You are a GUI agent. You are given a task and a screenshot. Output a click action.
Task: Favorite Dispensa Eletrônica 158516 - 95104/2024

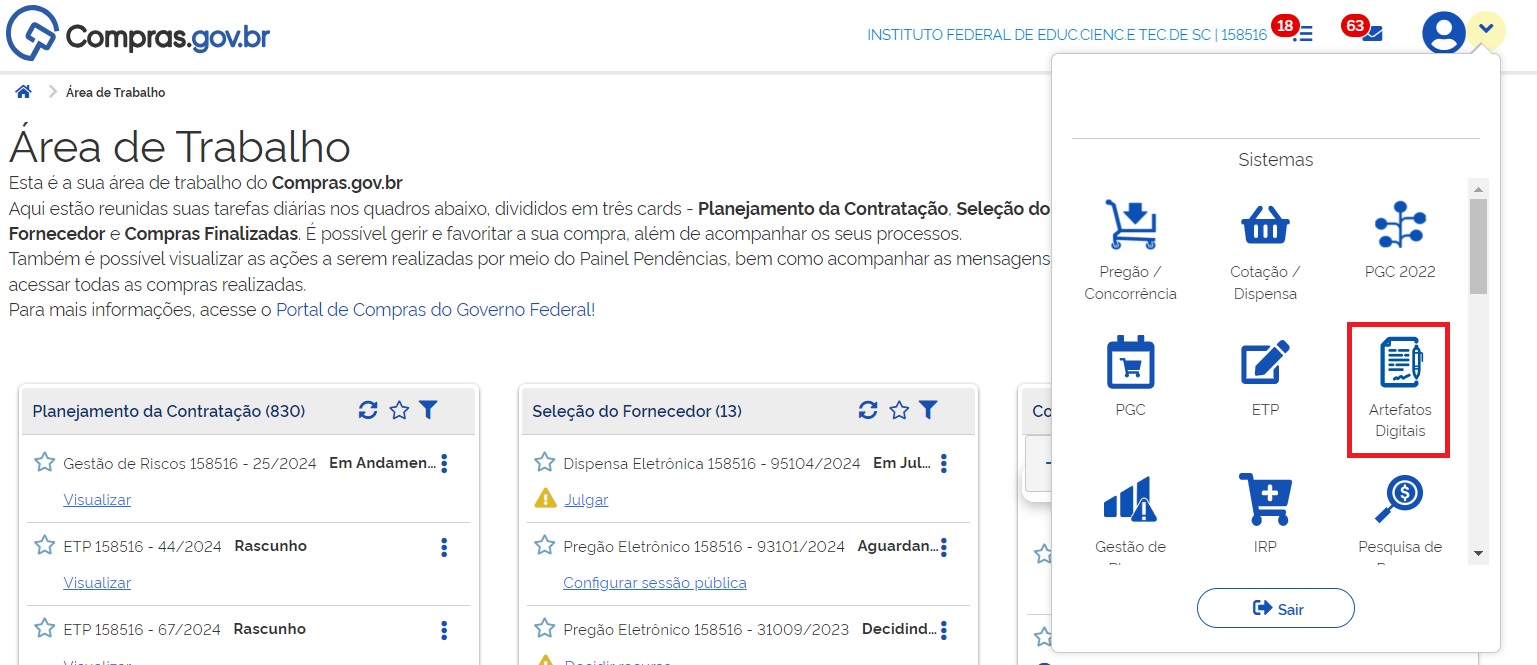coord(544,462)
